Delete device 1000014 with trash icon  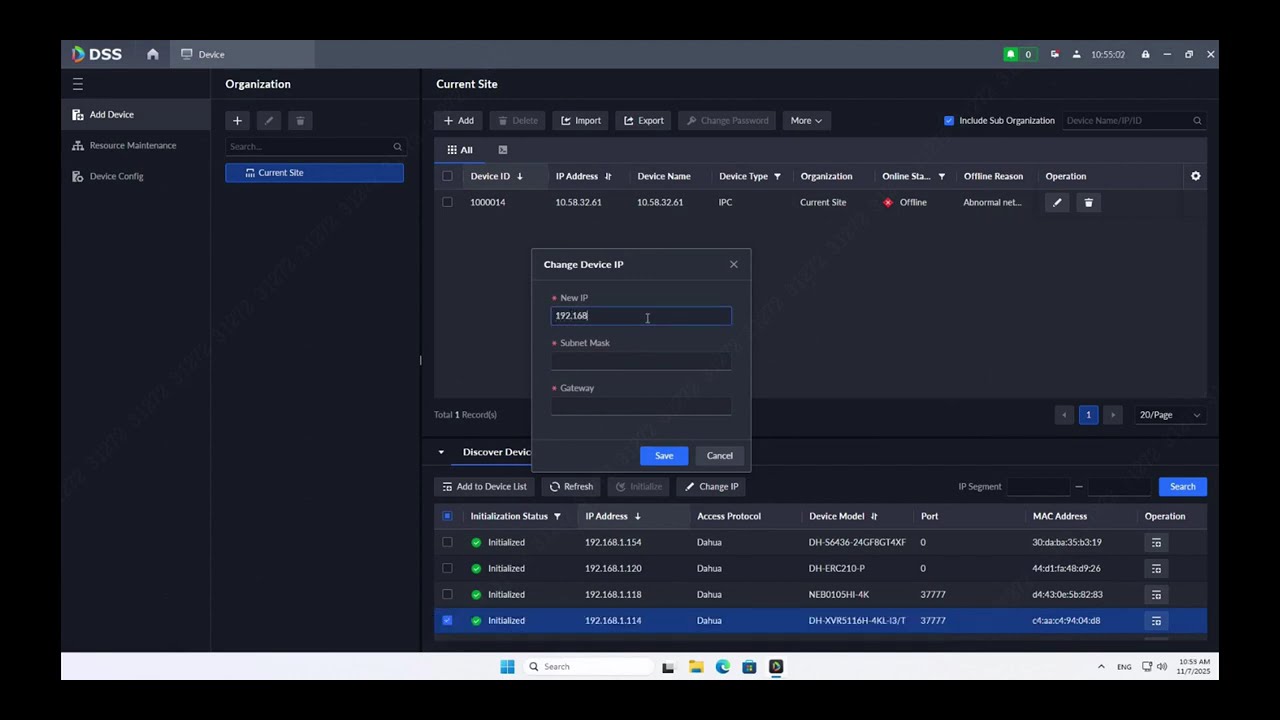pyautogui.click(x=1089, y=203)
